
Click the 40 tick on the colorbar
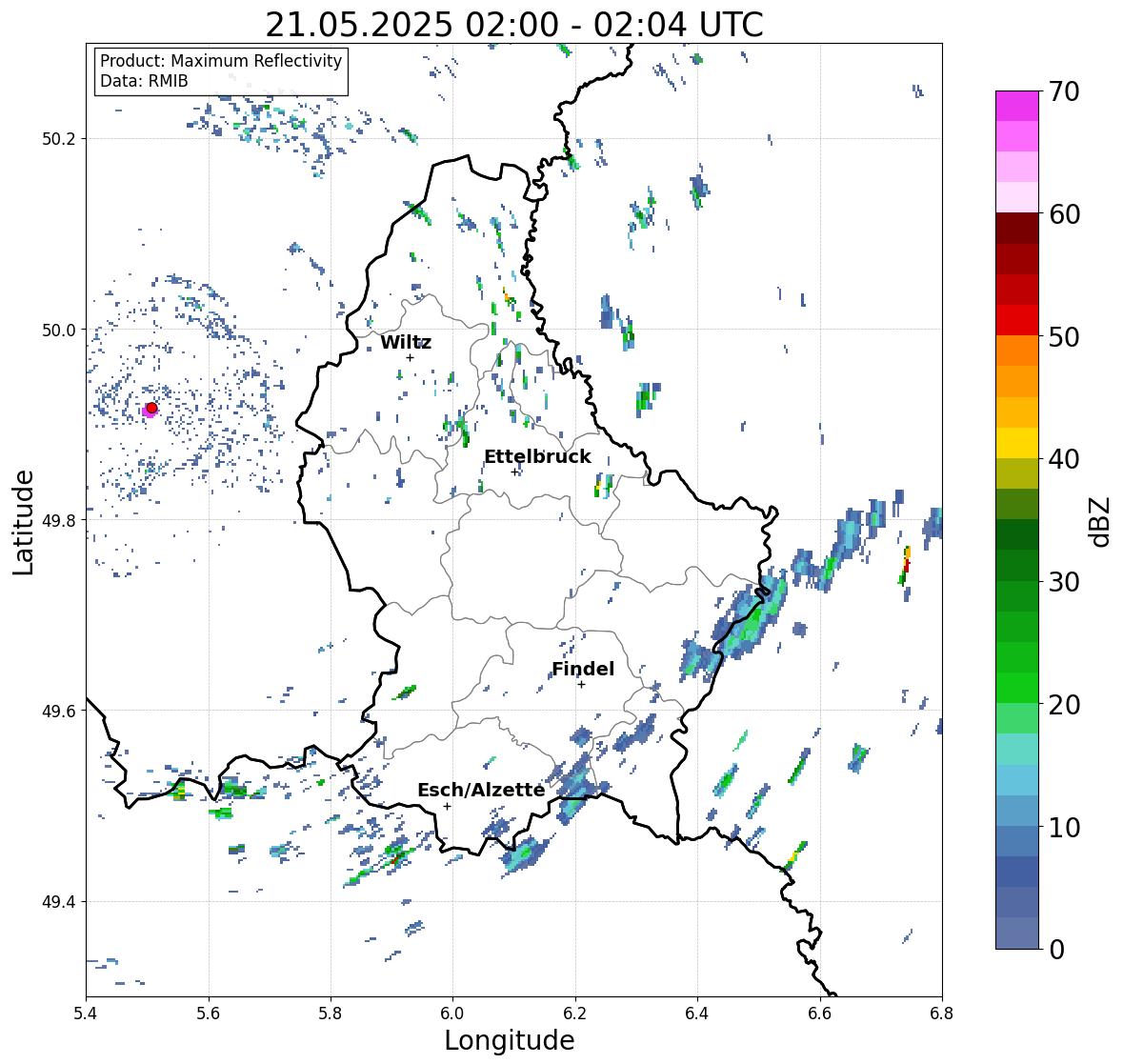[1064, 459]
